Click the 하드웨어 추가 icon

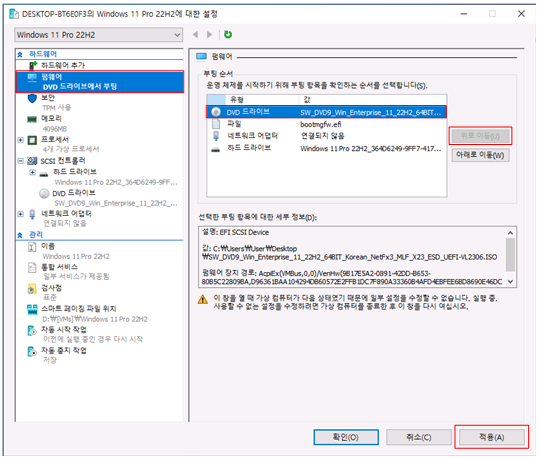coord(33,65)
